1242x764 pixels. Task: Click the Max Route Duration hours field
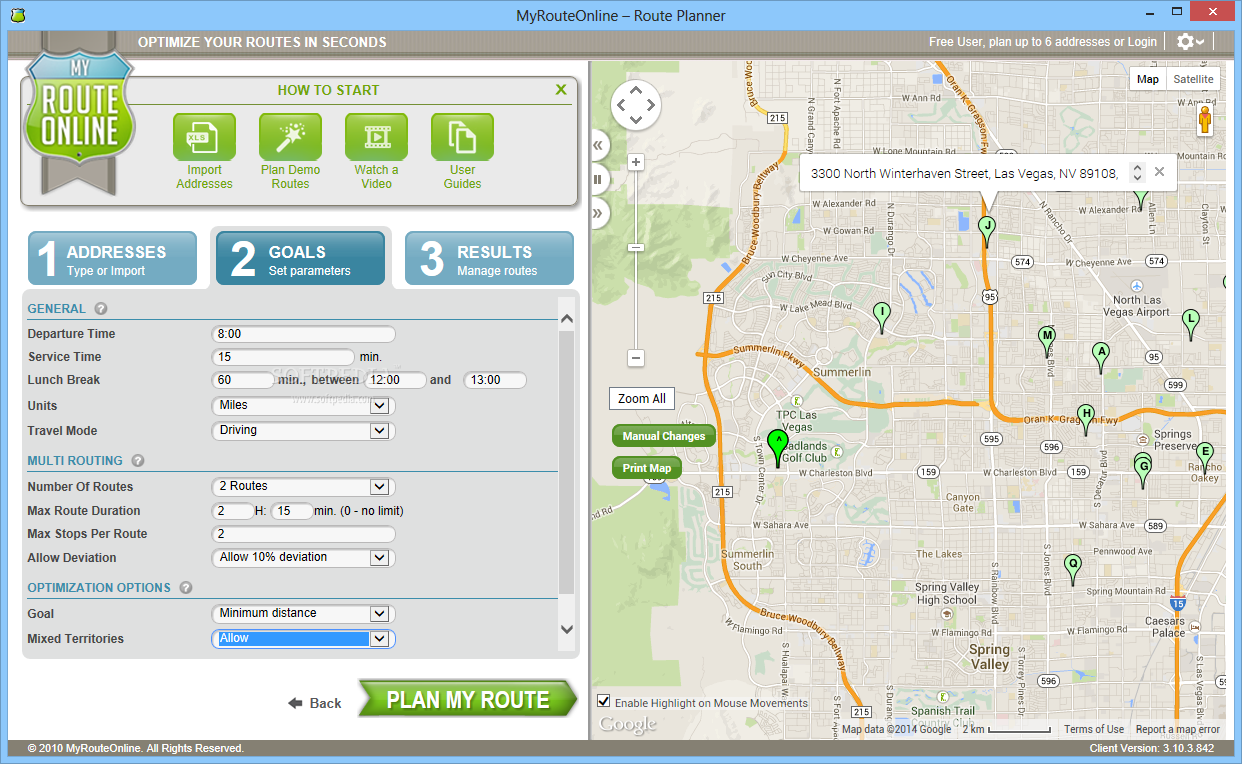tap(233, 511)
